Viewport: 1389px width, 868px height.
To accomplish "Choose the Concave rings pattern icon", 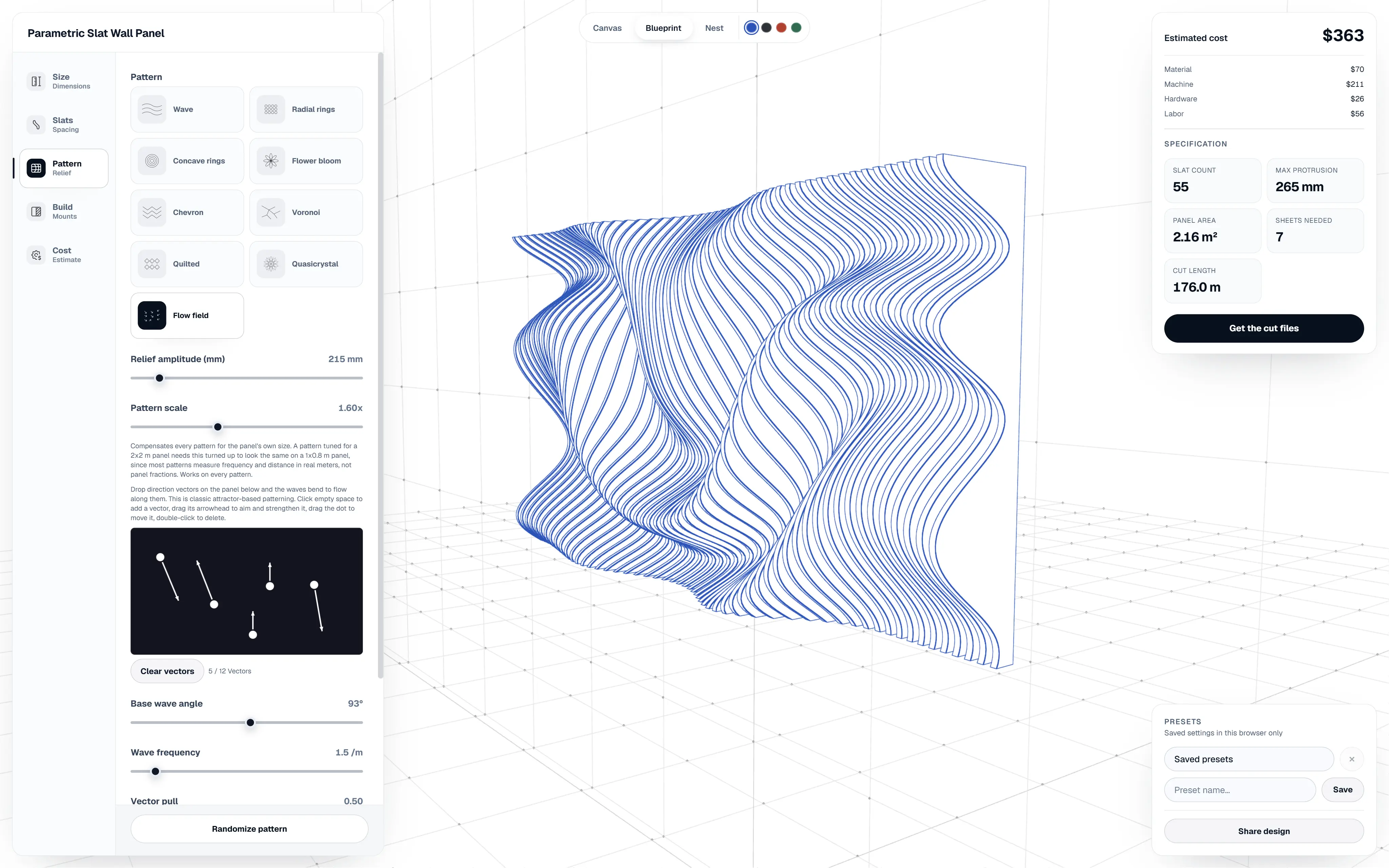I will coord(152,161).
